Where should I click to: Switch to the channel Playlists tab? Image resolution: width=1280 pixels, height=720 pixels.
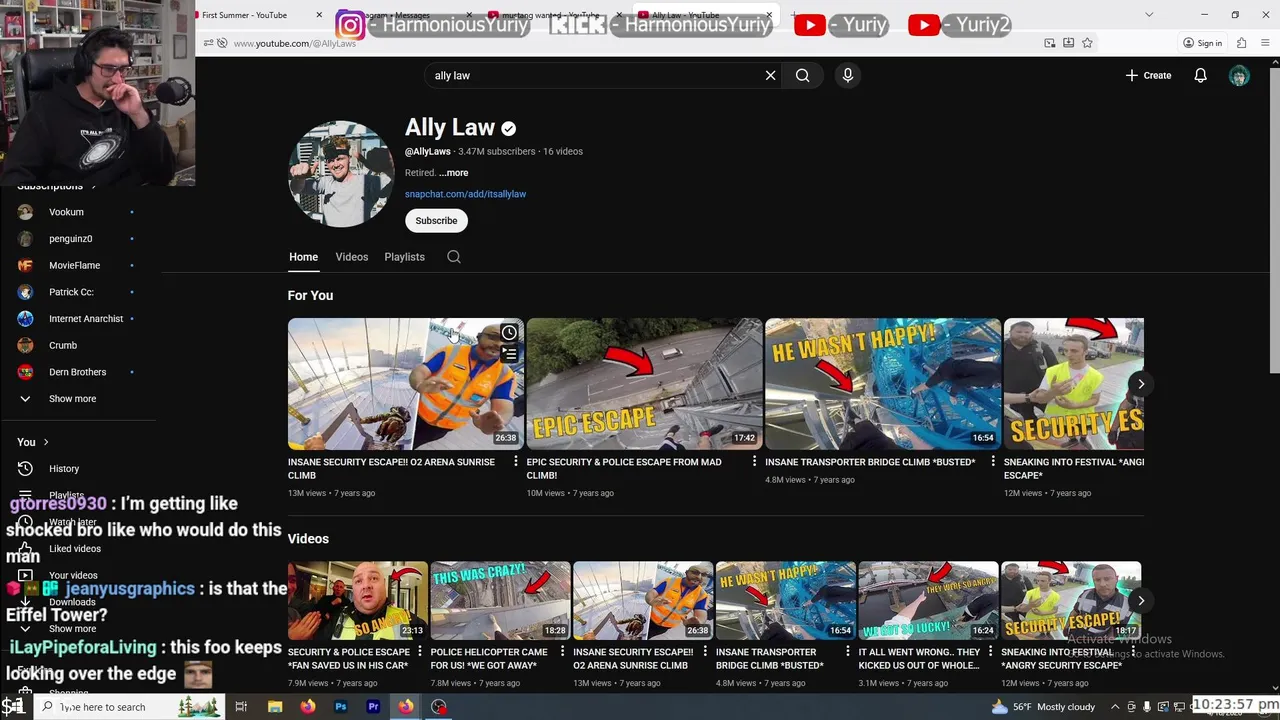click(404, 257)
